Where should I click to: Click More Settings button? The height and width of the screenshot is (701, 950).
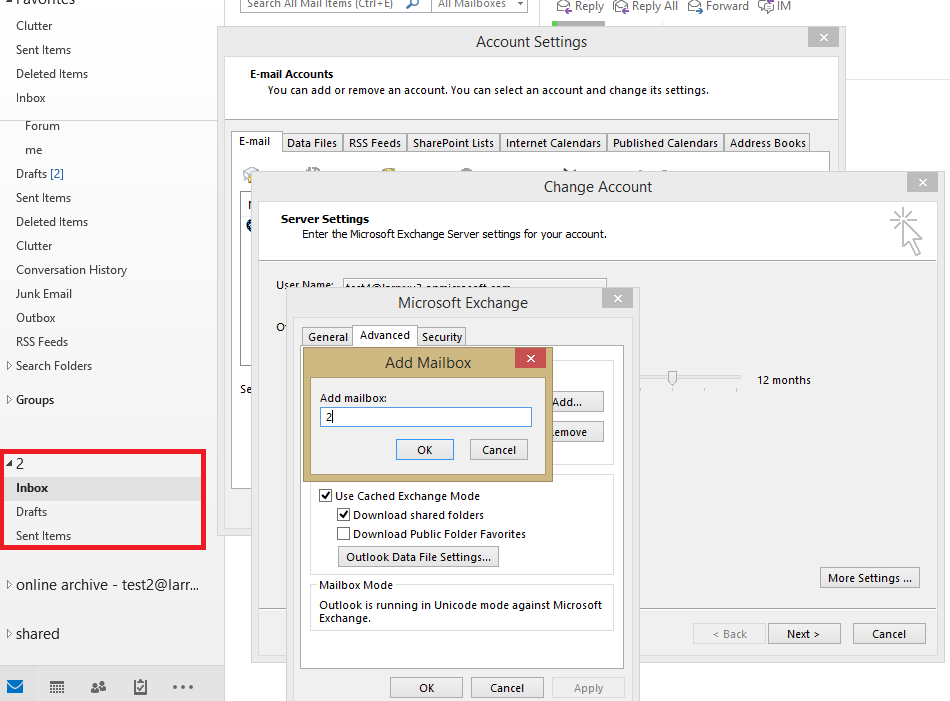(x=869, y=578)
